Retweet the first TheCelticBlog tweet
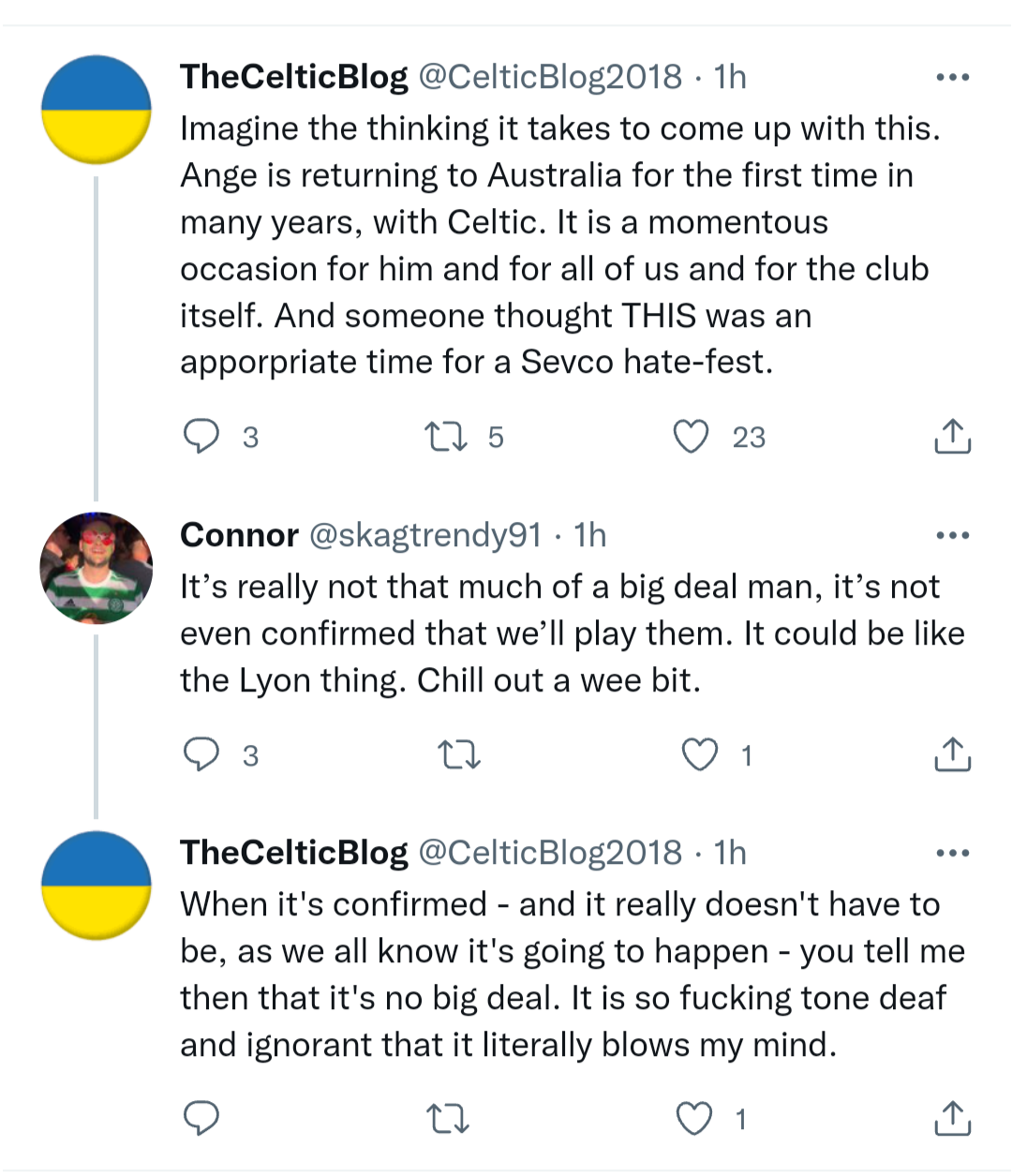This screenshot has height=1176, width=1012. 446,437
